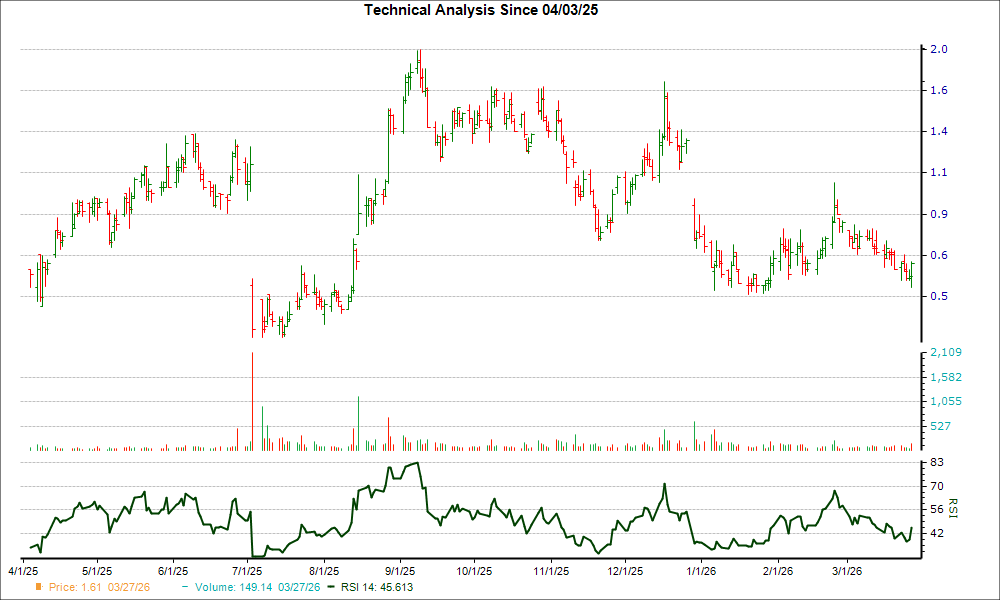Image resolution: width=1000 pixels, height=600 pixels.
Task: Click the RSI 56 axis label
Action: (x=937, y=509)
